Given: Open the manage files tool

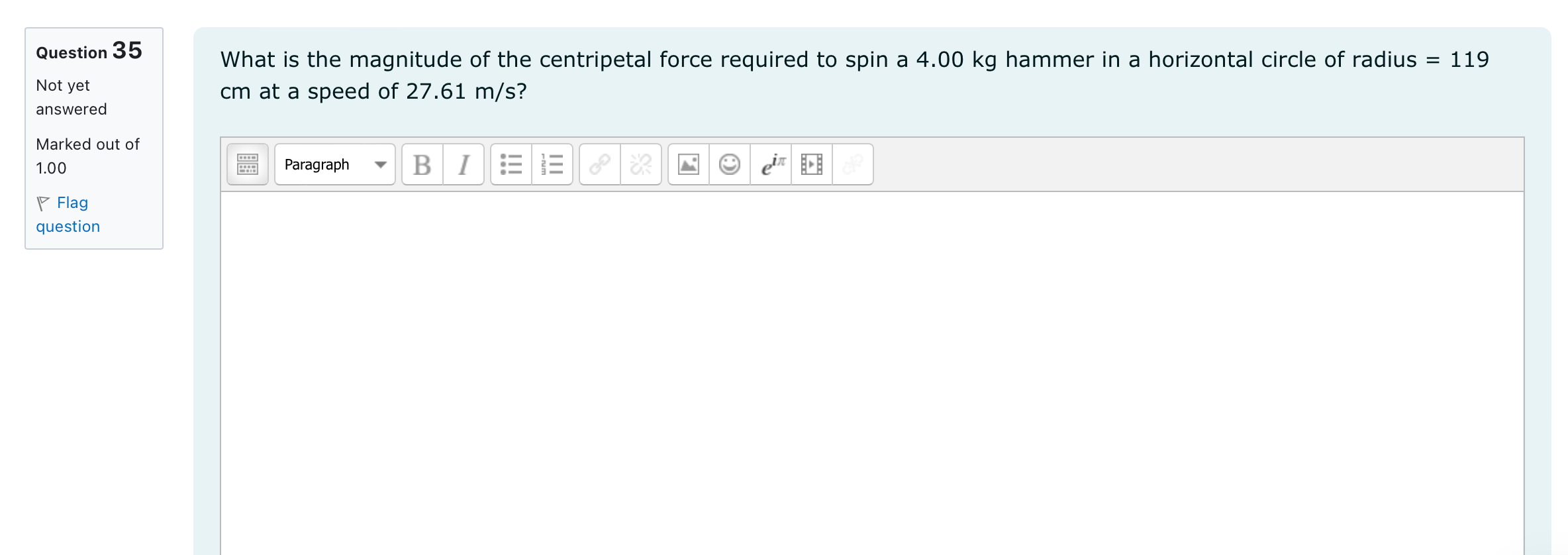Looking at the screenshot, I should click(852, 164).
